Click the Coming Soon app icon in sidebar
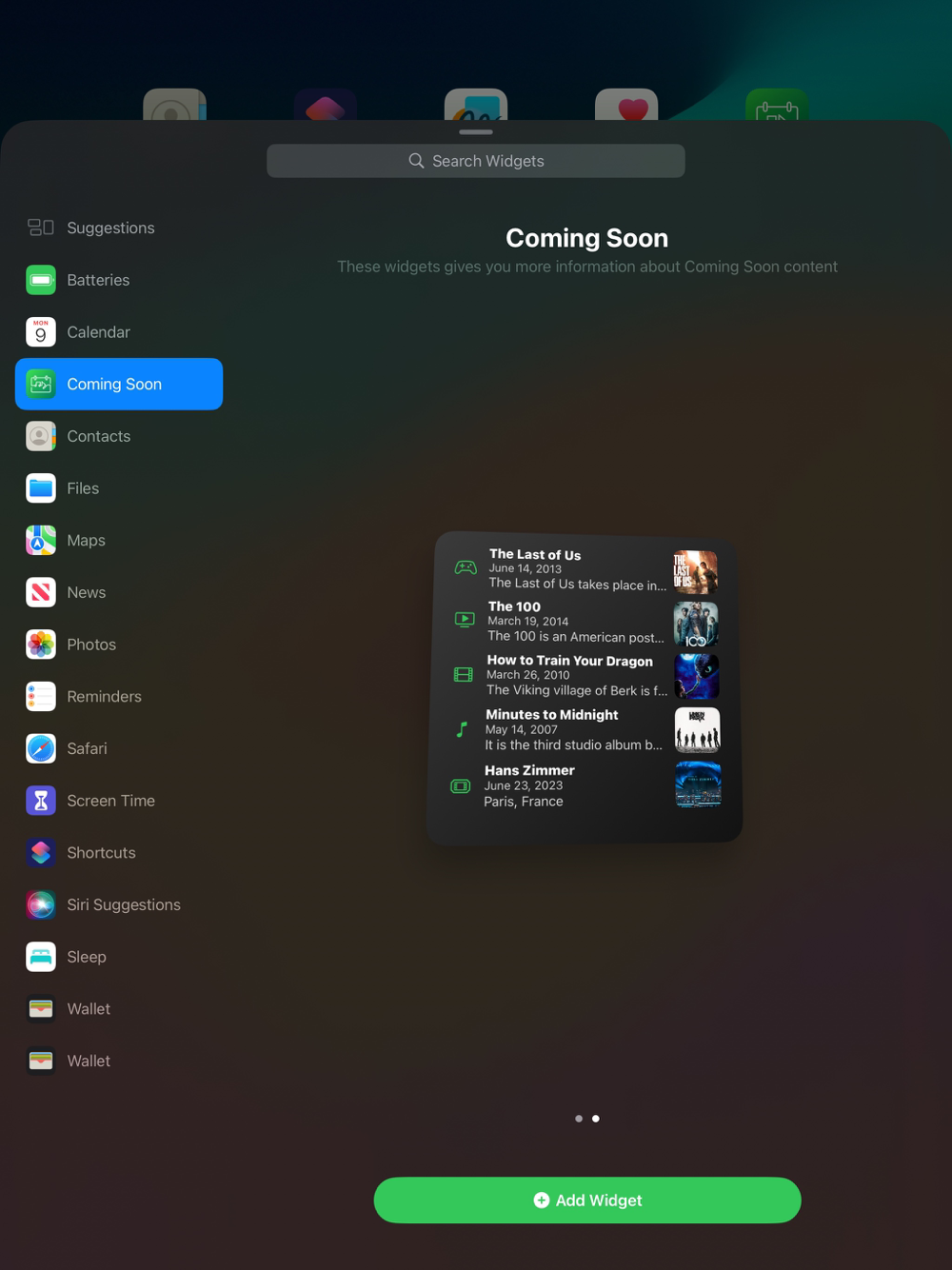 41,384
